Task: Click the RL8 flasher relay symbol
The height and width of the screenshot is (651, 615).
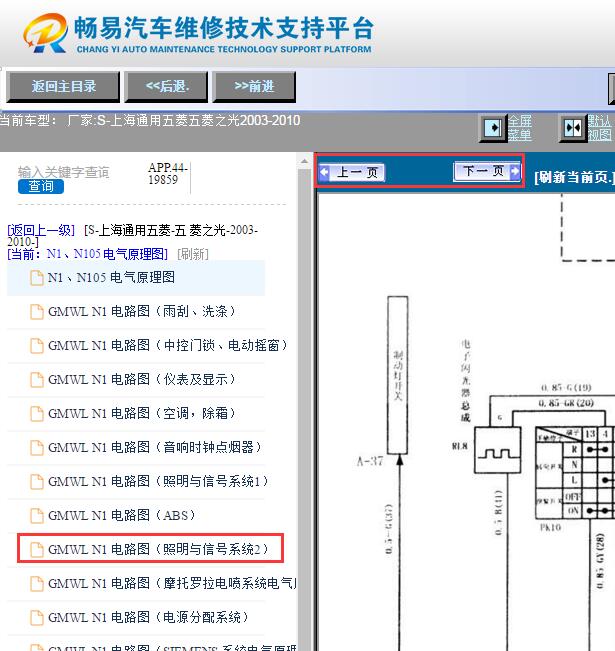Action: 497,450
